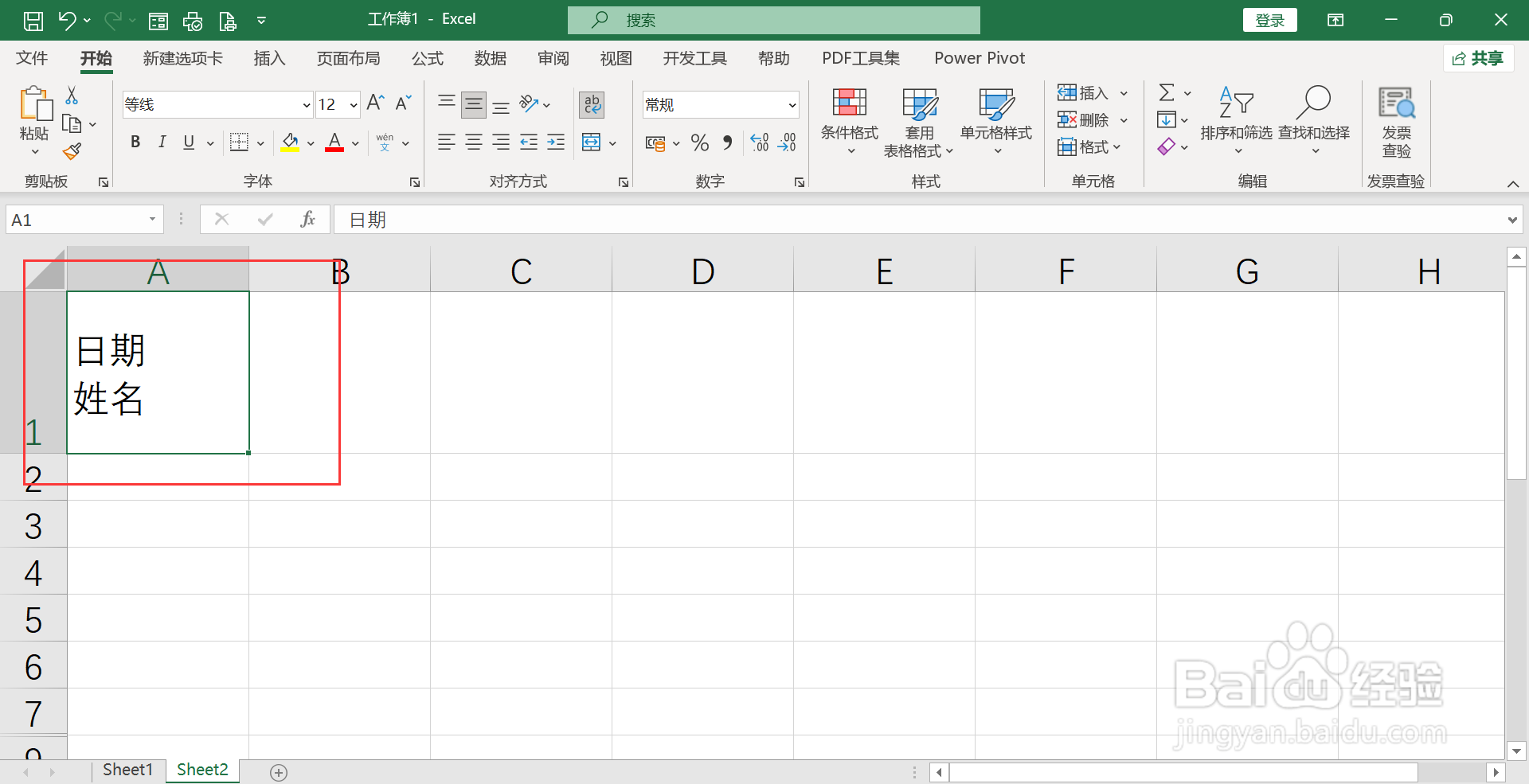Activate the Format Painter brush
Image resolution: width=1529 pixels, height=784 pixels.
tap(72, 150)
